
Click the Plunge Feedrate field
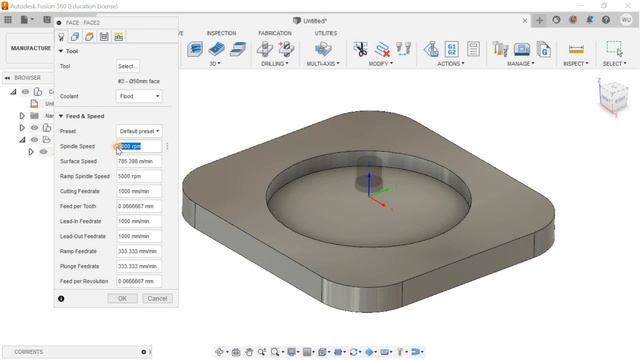[x=139, y=267]
